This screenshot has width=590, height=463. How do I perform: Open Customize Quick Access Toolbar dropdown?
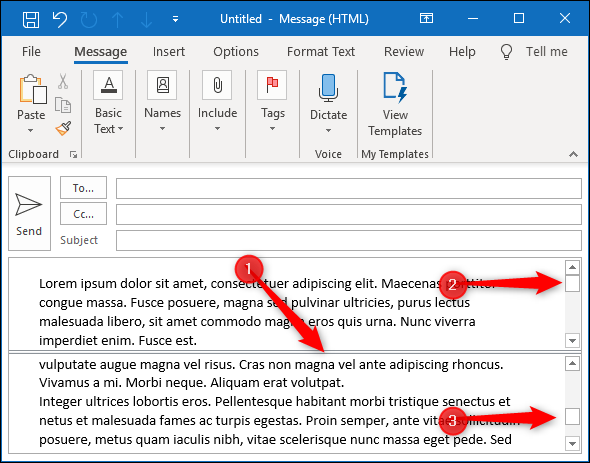[175, 19]
